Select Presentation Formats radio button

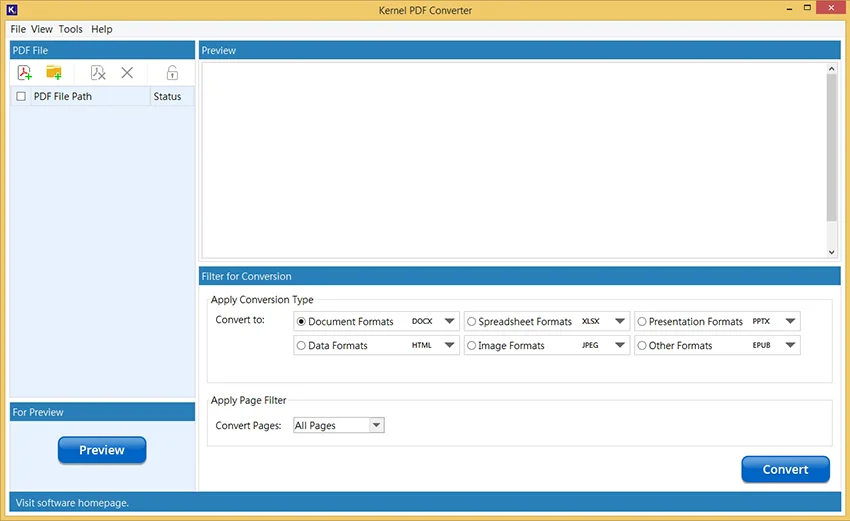(642, 321)
